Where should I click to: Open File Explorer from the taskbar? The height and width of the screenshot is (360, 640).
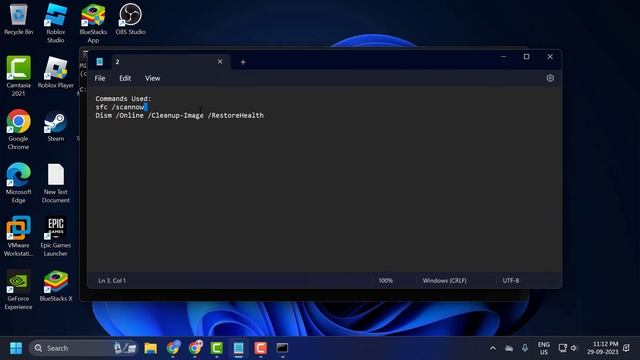point(151,348)
